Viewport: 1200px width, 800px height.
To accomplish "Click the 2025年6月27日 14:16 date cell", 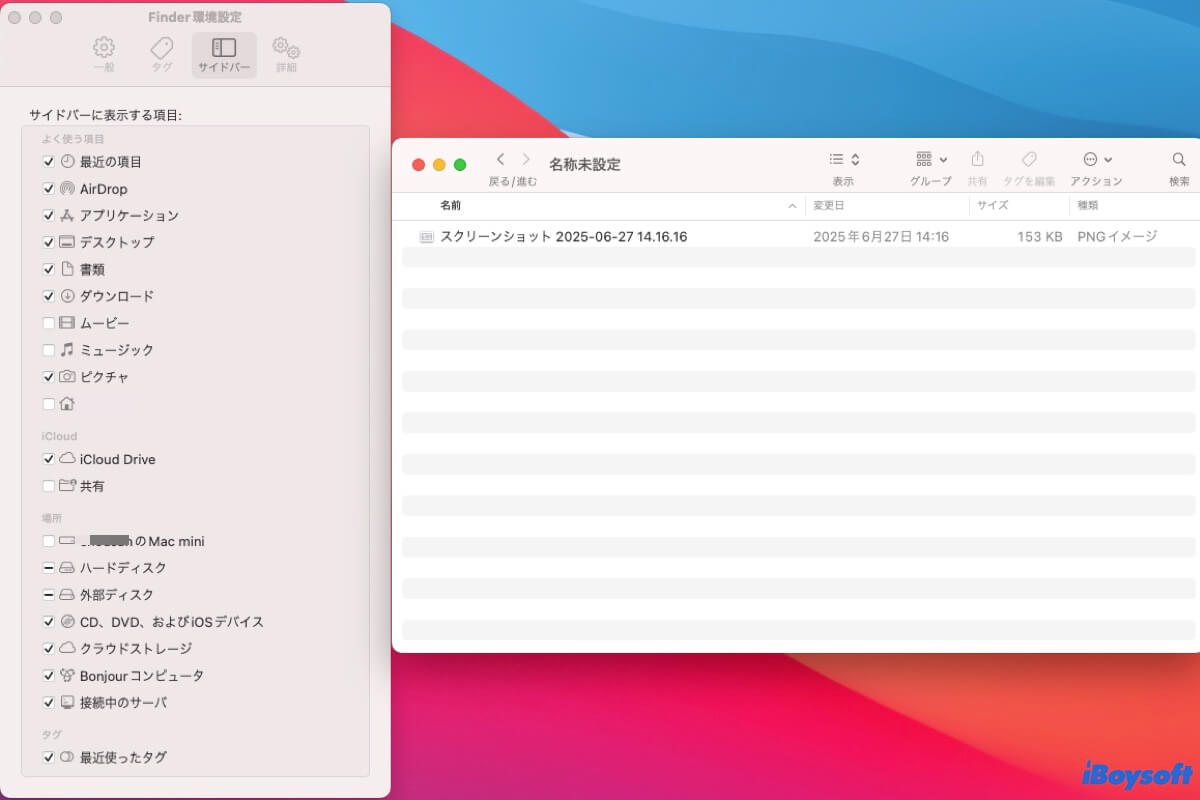I will pyautogui.click(x=881, y=237).
